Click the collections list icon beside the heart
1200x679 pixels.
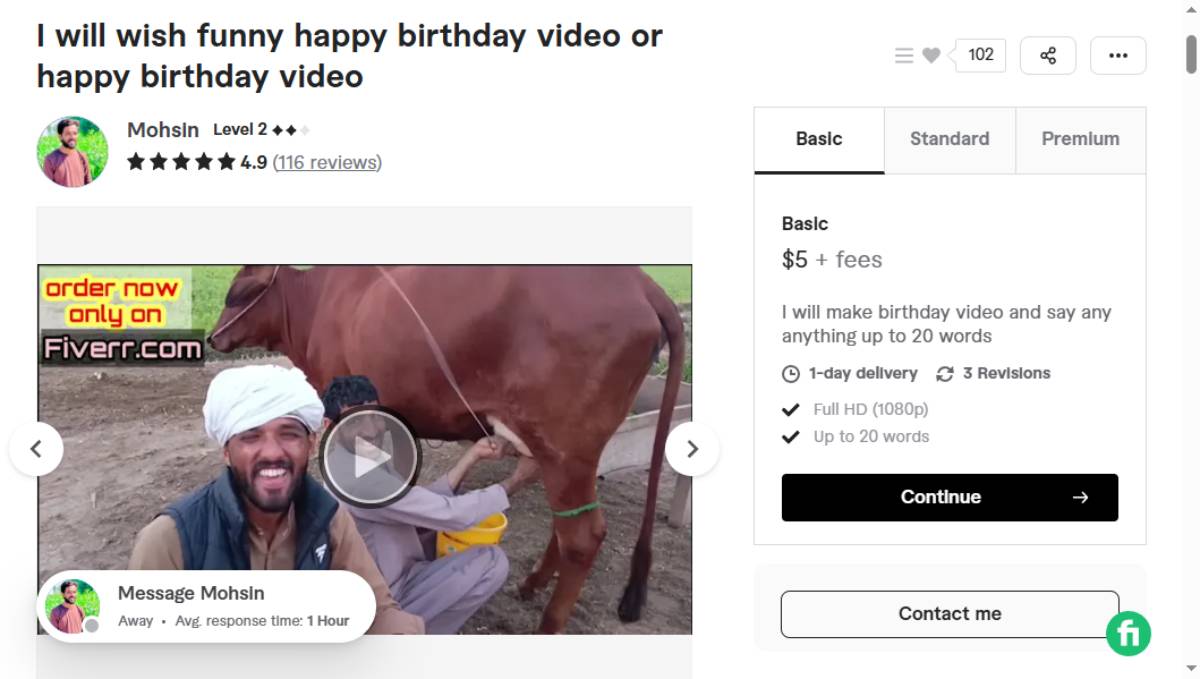(903, 55)
